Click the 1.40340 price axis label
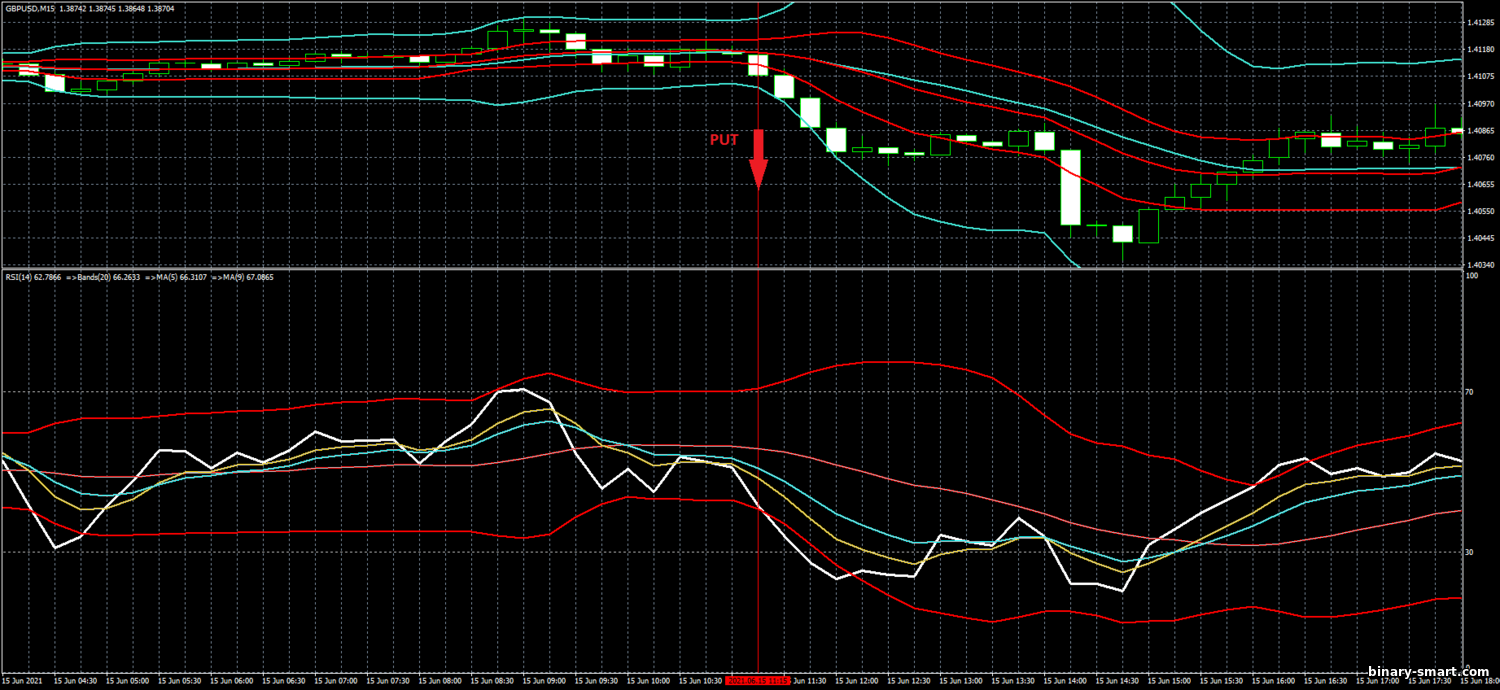 coord(1480,265)
